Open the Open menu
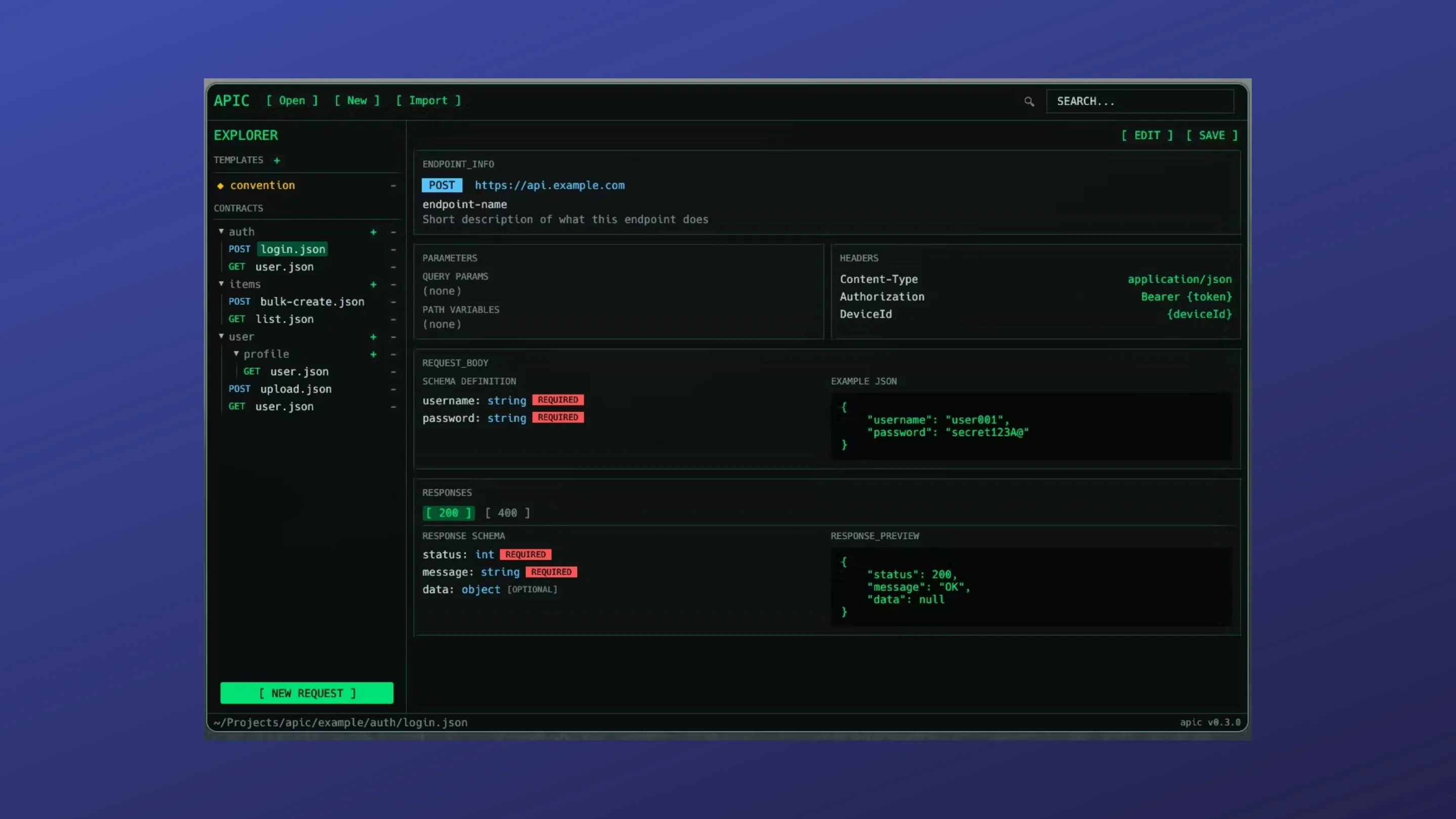 click(x=292, y=101)
